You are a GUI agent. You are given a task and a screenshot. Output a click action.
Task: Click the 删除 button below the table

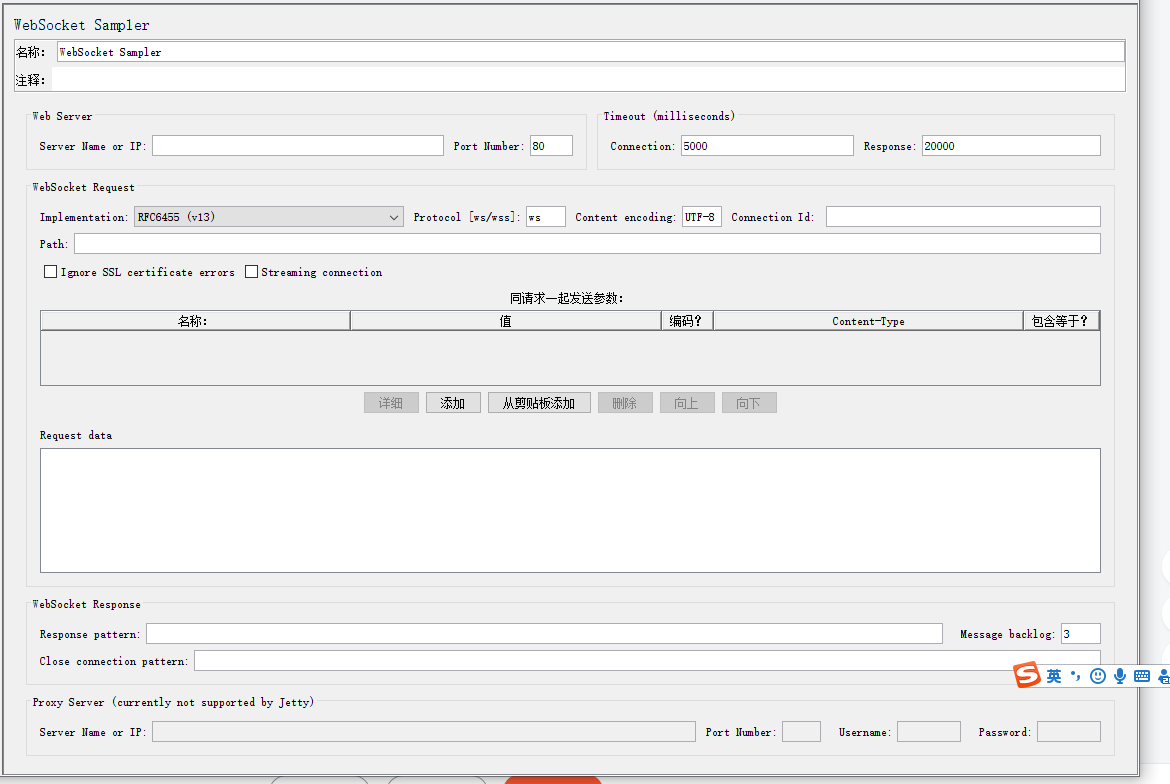coord(625,402)
